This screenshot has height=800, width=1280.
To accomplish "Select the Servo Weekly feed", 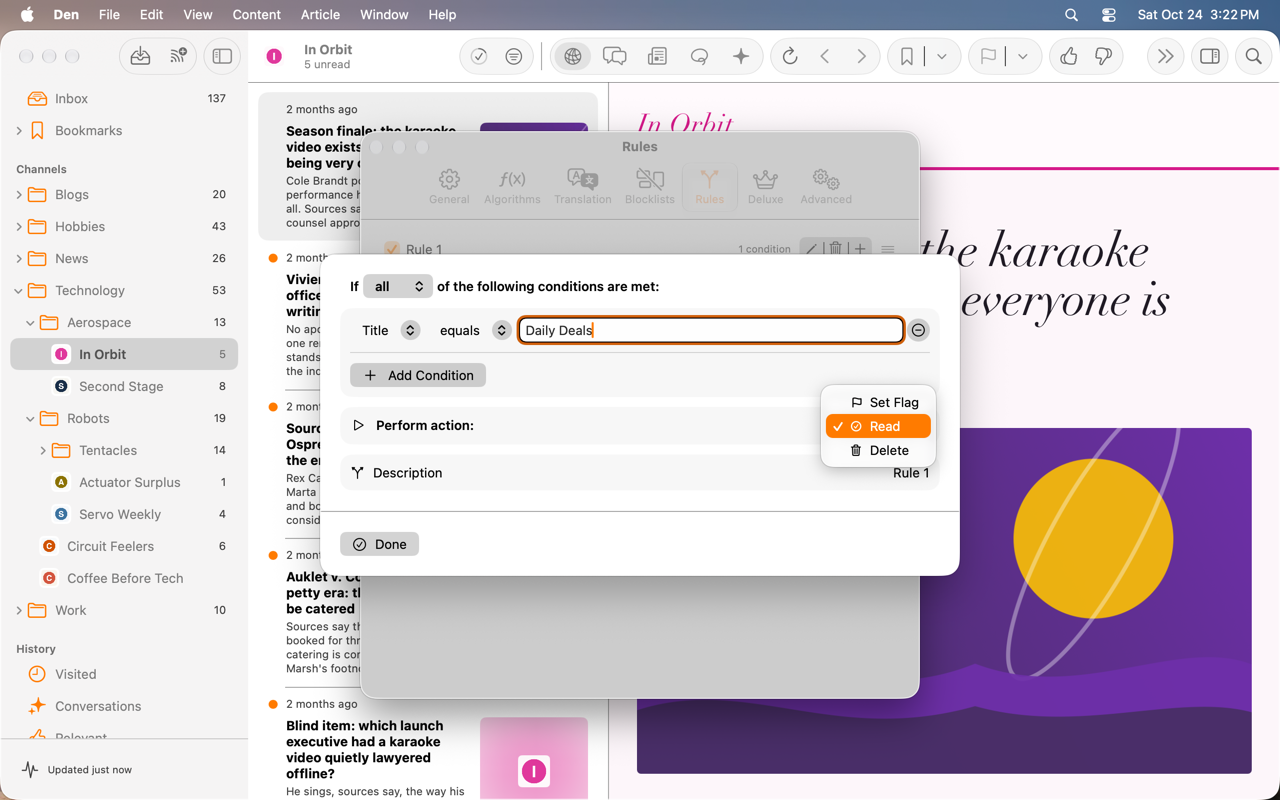I will point(124,515).
